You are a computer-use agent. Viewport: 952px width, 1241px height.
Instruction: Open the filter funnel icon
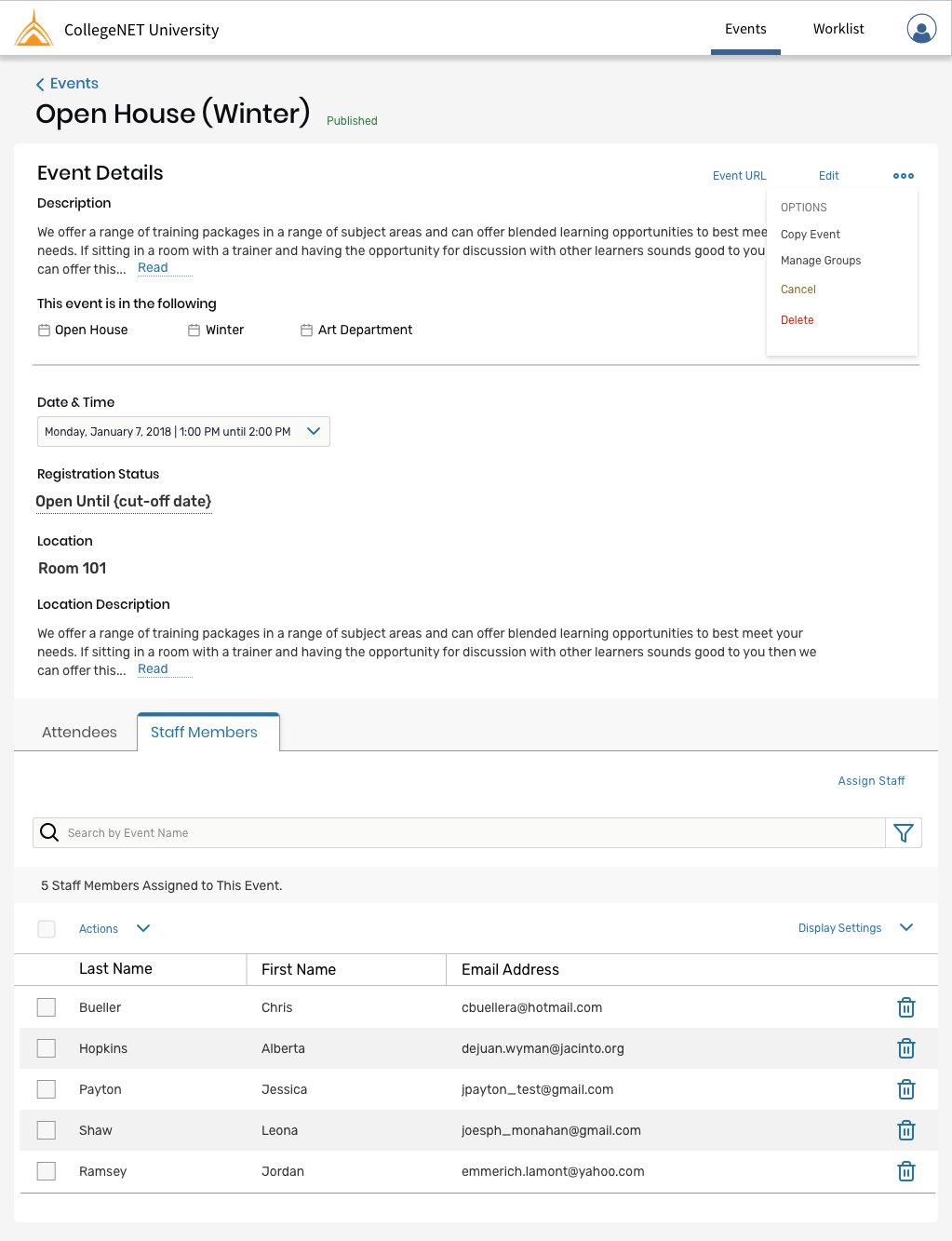[904, 832]
